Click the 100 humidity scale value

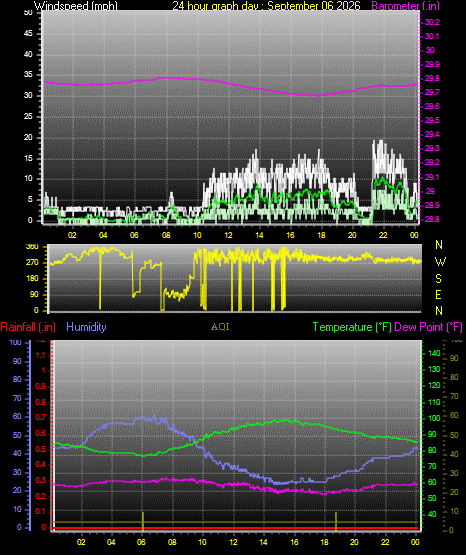[x=16, y=342]
